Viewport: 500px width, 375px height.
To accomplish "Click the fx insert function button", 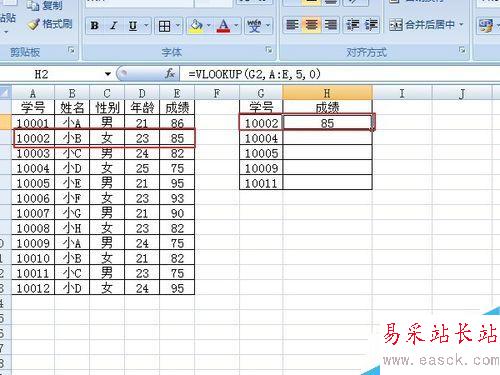I will pos(170,74).
